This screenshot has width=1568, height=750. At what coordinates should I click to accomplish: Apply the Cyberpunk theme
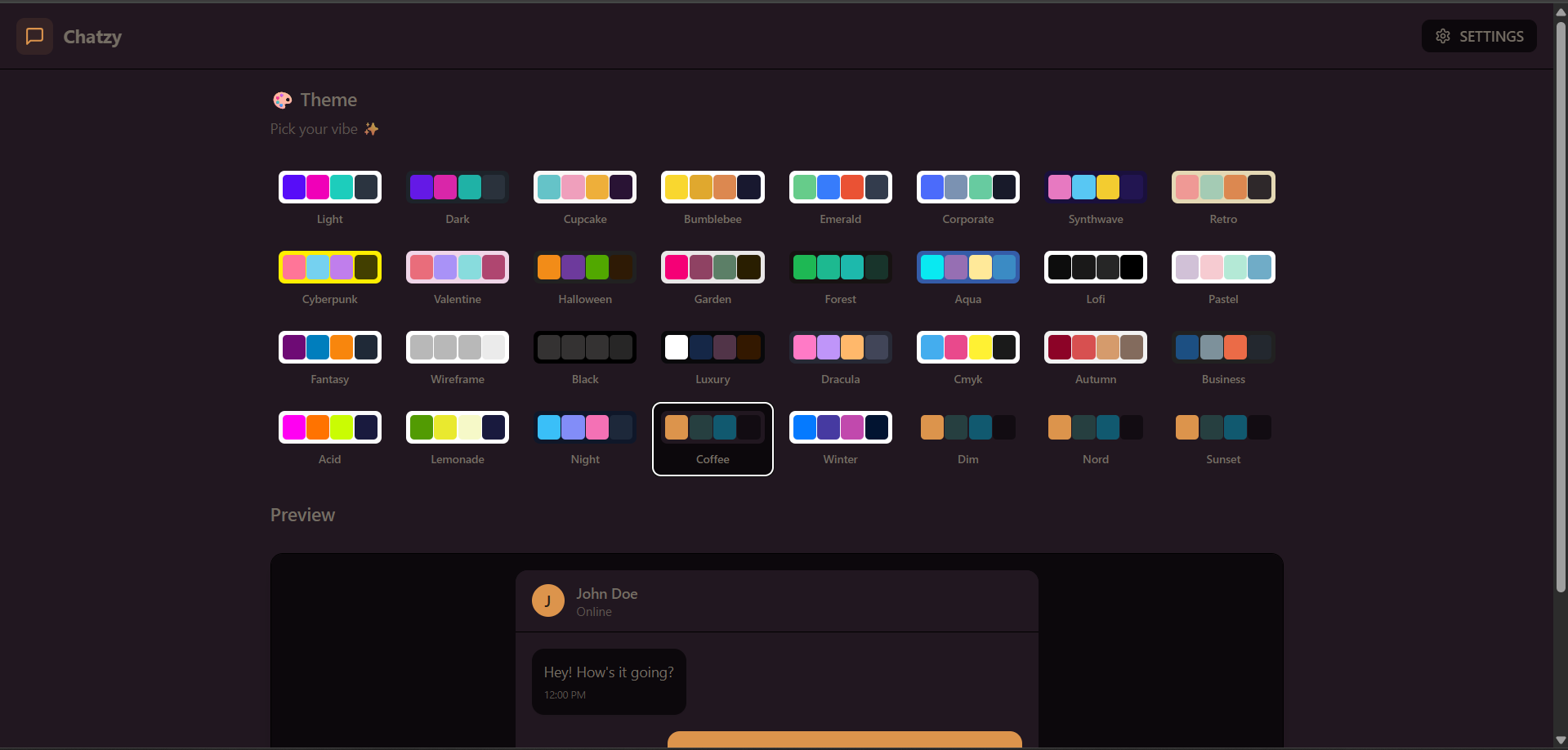point(330,279)
